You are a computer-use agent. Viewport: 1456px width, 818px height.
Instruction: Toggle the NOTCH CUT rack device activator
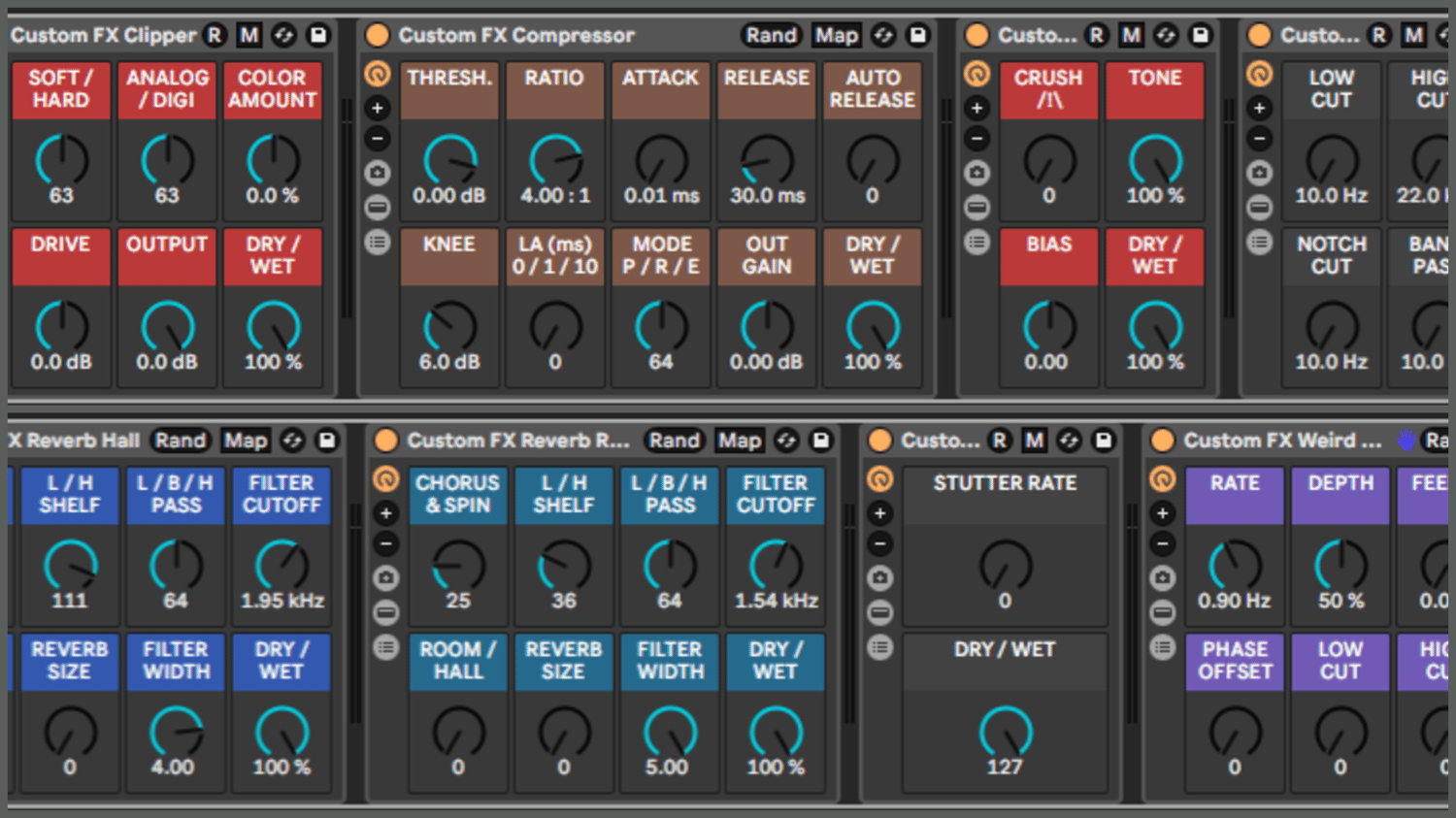1260,36
